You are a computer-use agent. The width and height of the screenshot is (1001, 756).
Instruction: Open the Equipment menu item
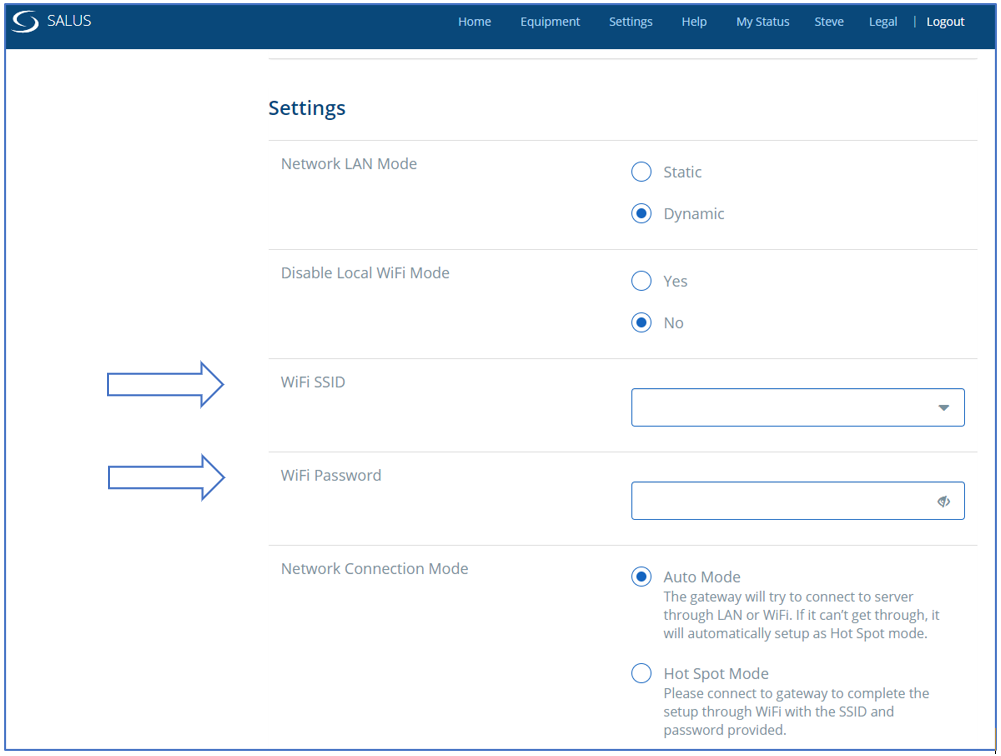(550, 22)
